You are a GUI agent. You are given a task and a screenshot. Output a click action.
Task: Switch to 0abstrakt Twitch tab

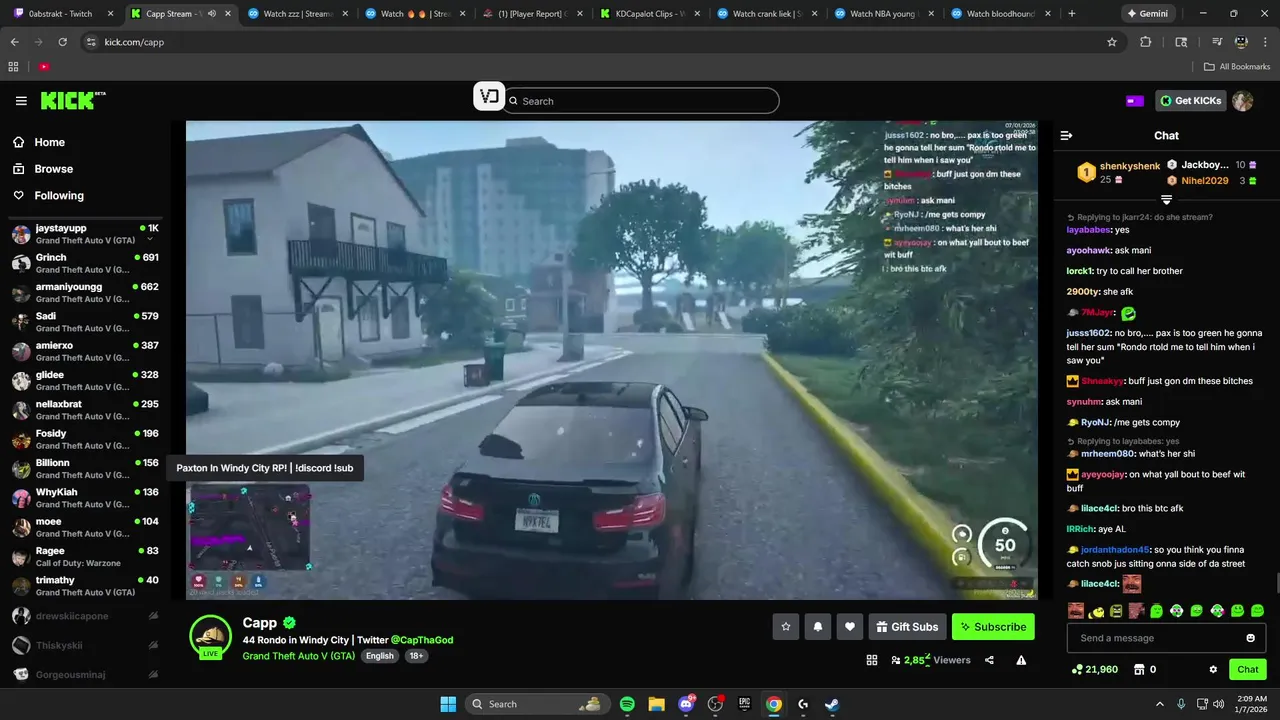point(60,14)
